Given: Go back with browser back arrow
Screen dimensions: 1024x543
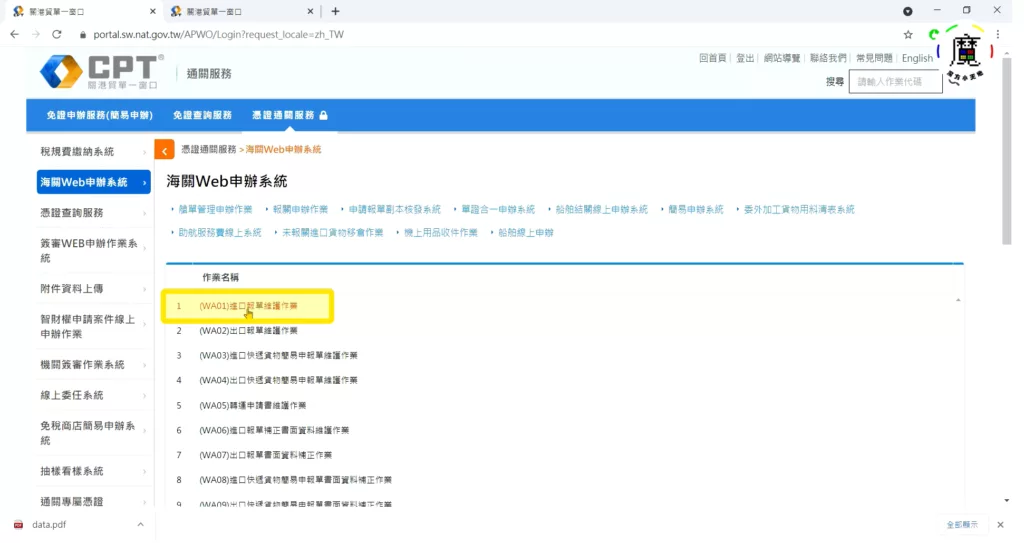Looking at the screenshot, I should [14, 35].
